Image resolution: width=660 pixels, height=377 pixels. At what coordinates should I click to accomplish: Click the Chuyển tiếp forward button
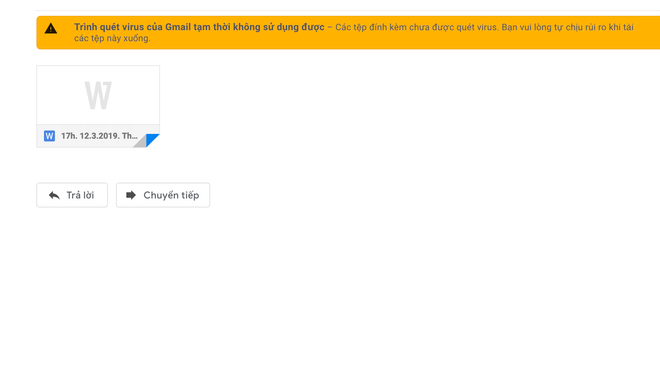pyautogui.click(x=163, y=195)
